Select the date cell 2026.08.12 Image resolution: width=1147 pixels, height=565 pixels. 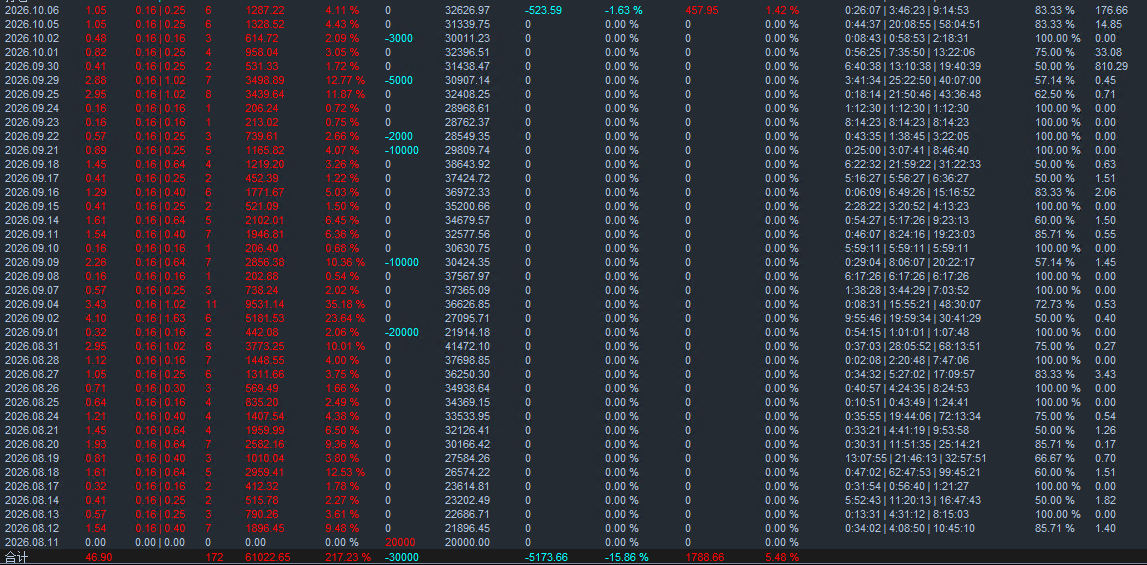pos(32,528)
